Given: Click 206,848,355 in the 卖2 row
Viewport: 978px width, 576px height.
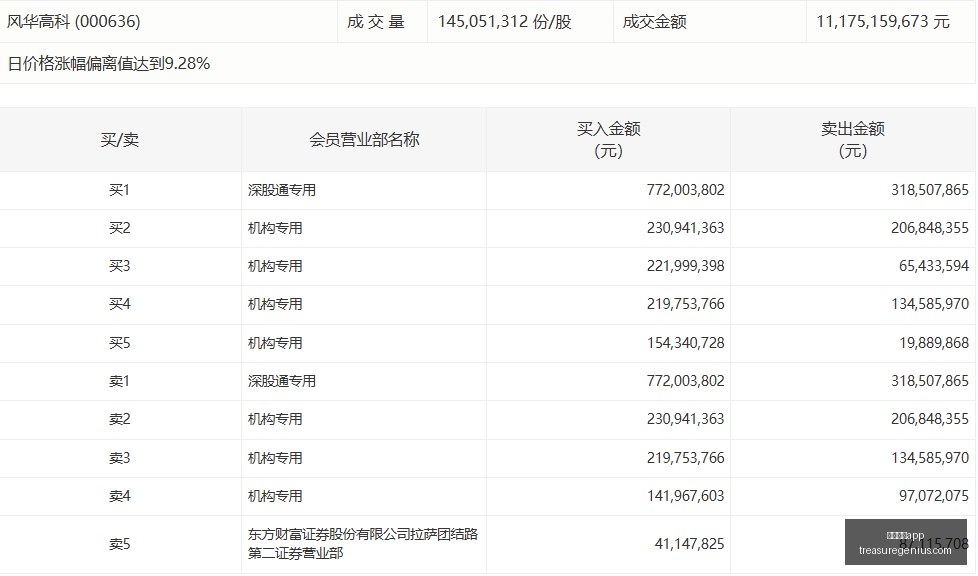Looking at the screenshot, I should click(x=930, y=419).
